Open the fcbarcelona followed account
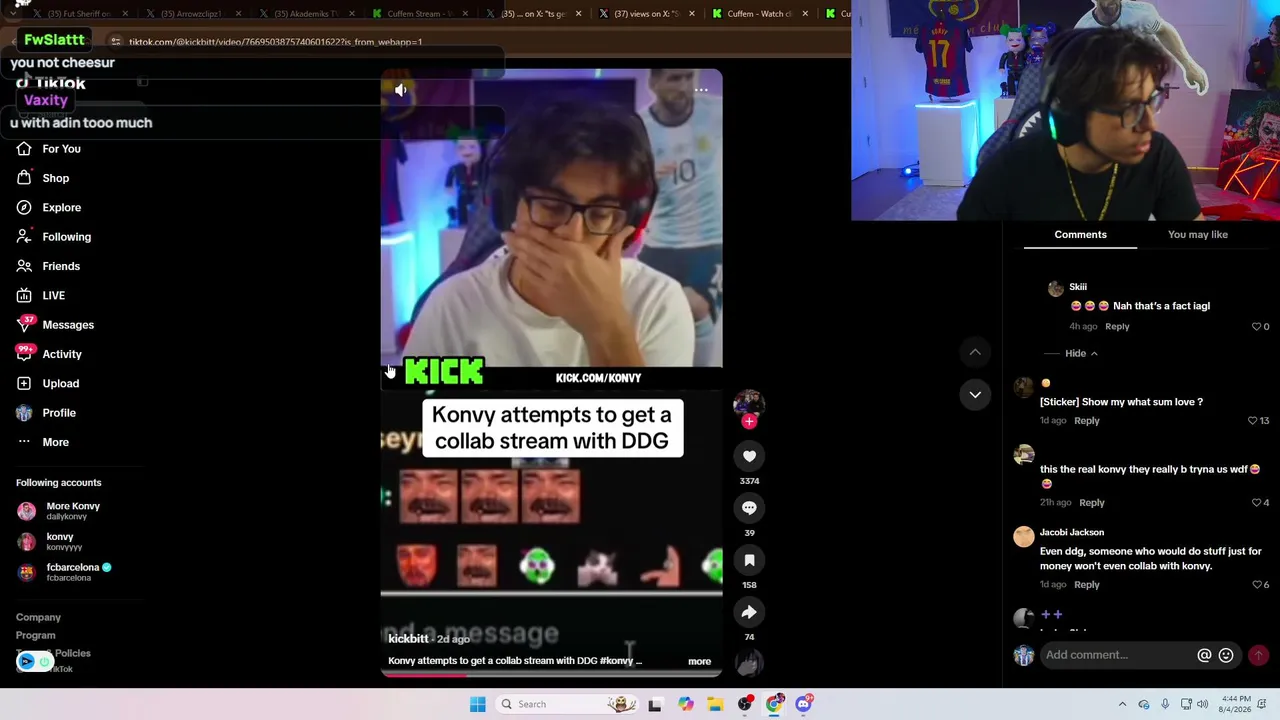1280x720 pixels. (64, 572)
